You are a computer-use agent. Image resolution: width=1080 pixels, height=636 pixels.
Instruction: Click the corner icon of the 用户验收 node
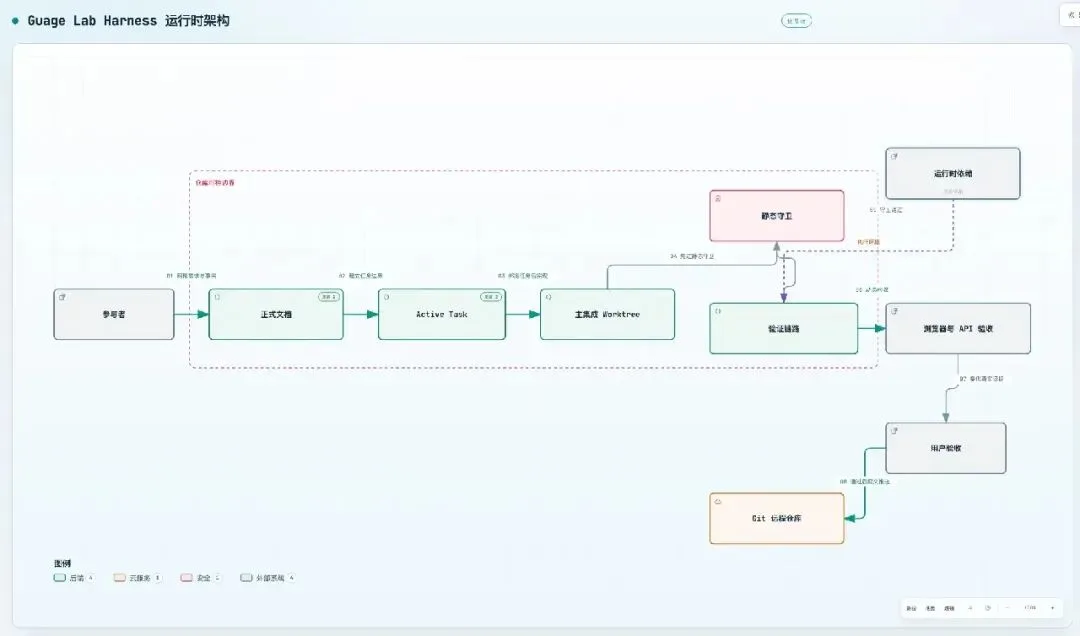(894, 431)
